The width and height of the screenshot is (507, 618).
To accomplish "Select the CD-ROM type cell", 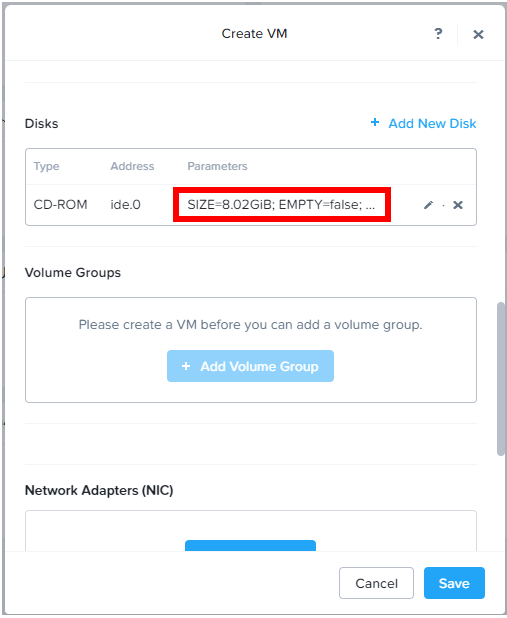I will tap(60, 205).
